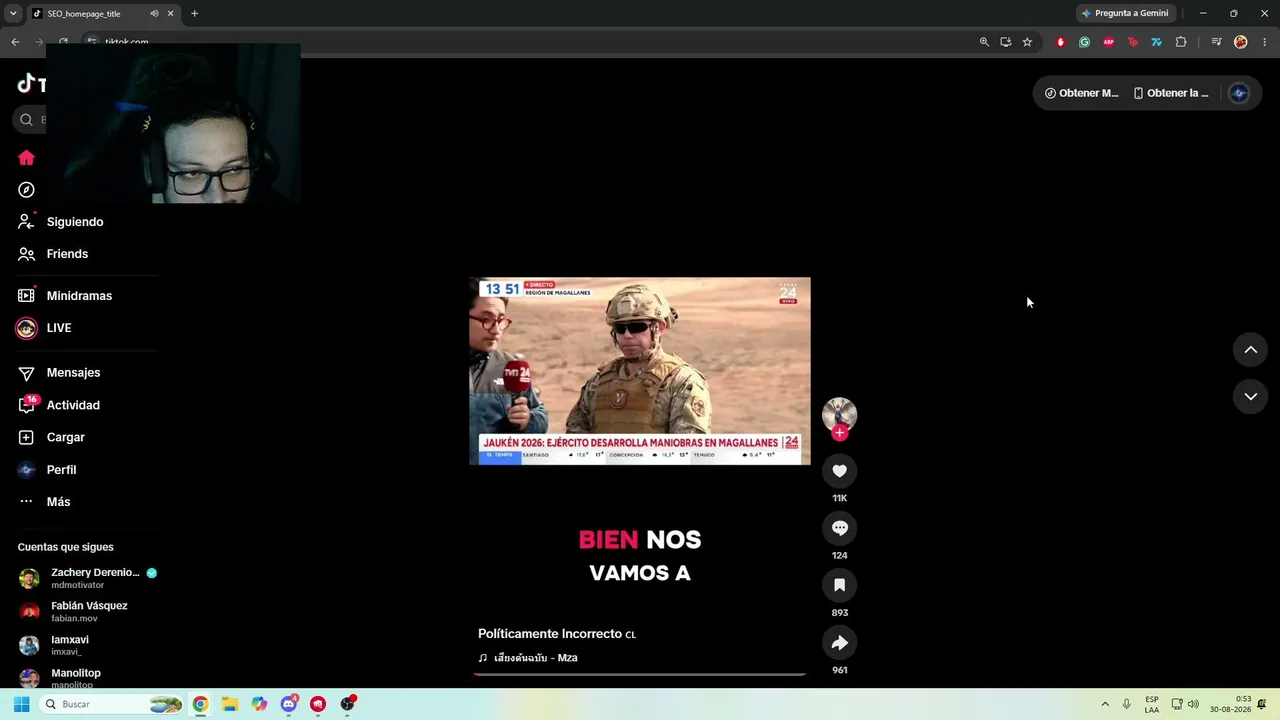Open the Grammarly extension
Screen dimensions: 1280x720
coord(1084,42)
